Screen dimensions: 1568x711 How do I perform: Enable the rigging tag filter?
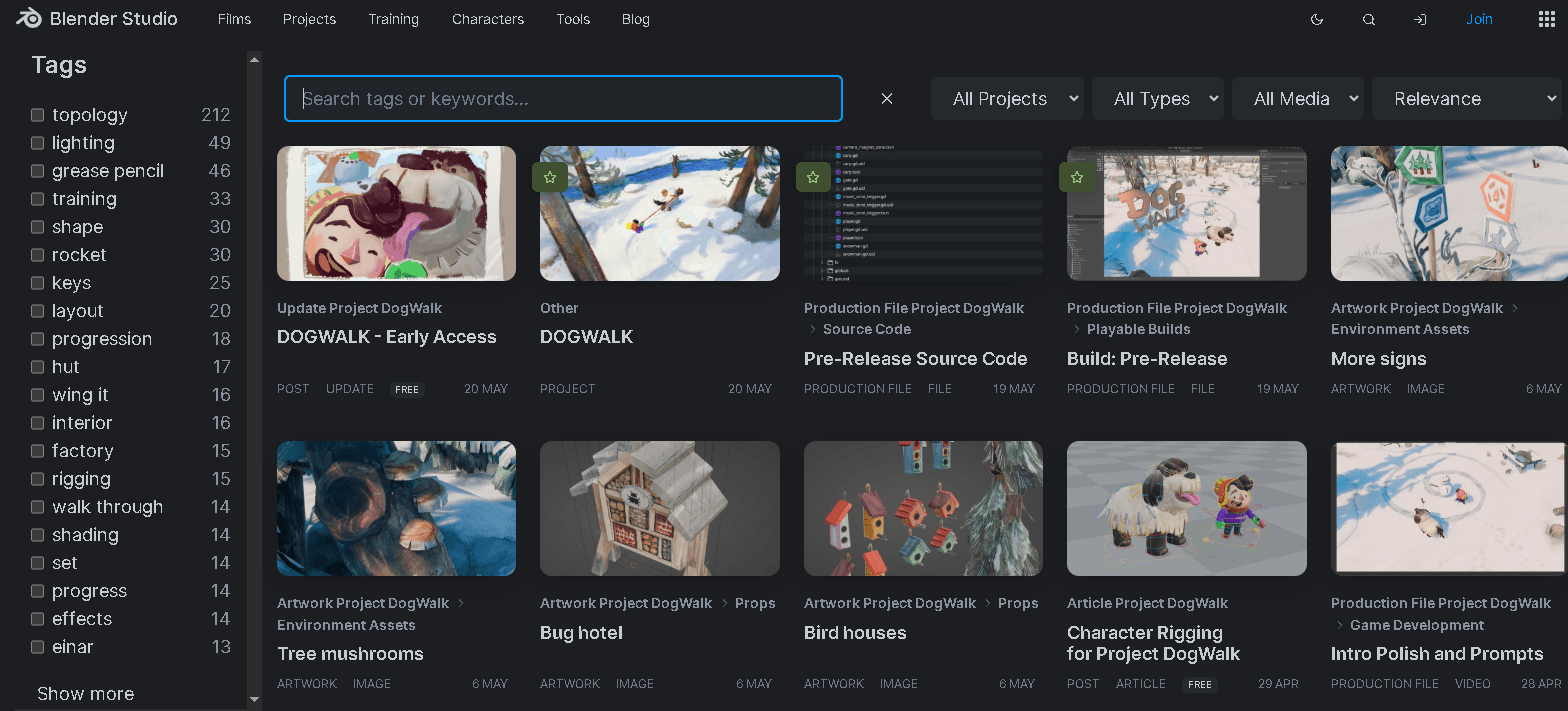click(37, 479)
